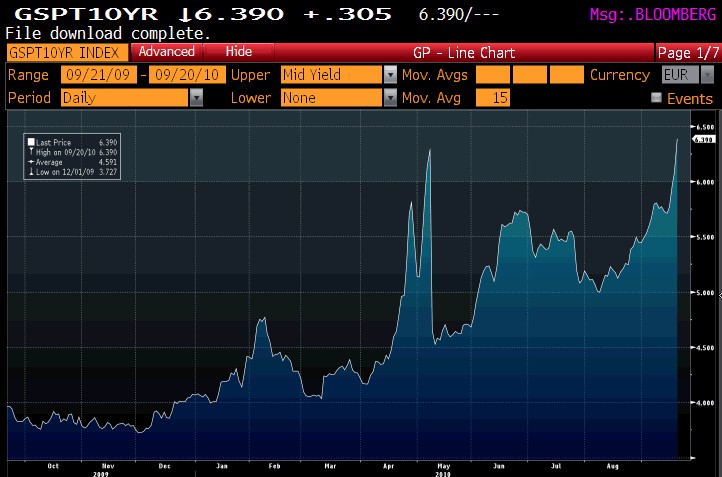Click the Last Price legend square icon

31,143
